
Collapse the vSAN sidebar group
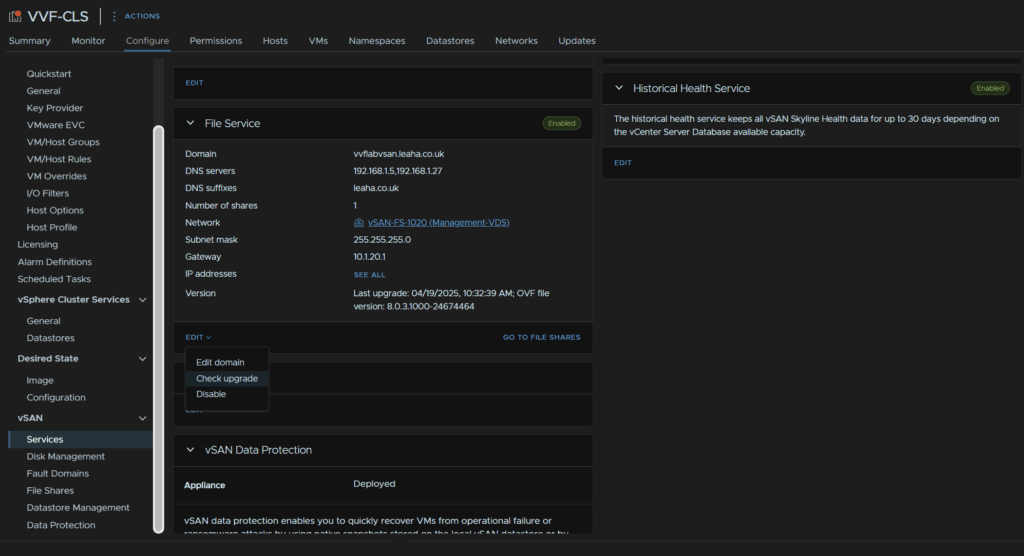(x=142, y=418)
